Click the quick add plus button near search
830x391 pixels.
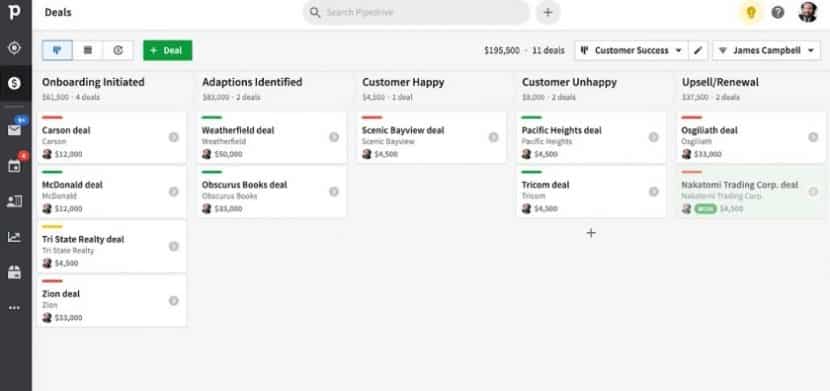tap(548, 12)
